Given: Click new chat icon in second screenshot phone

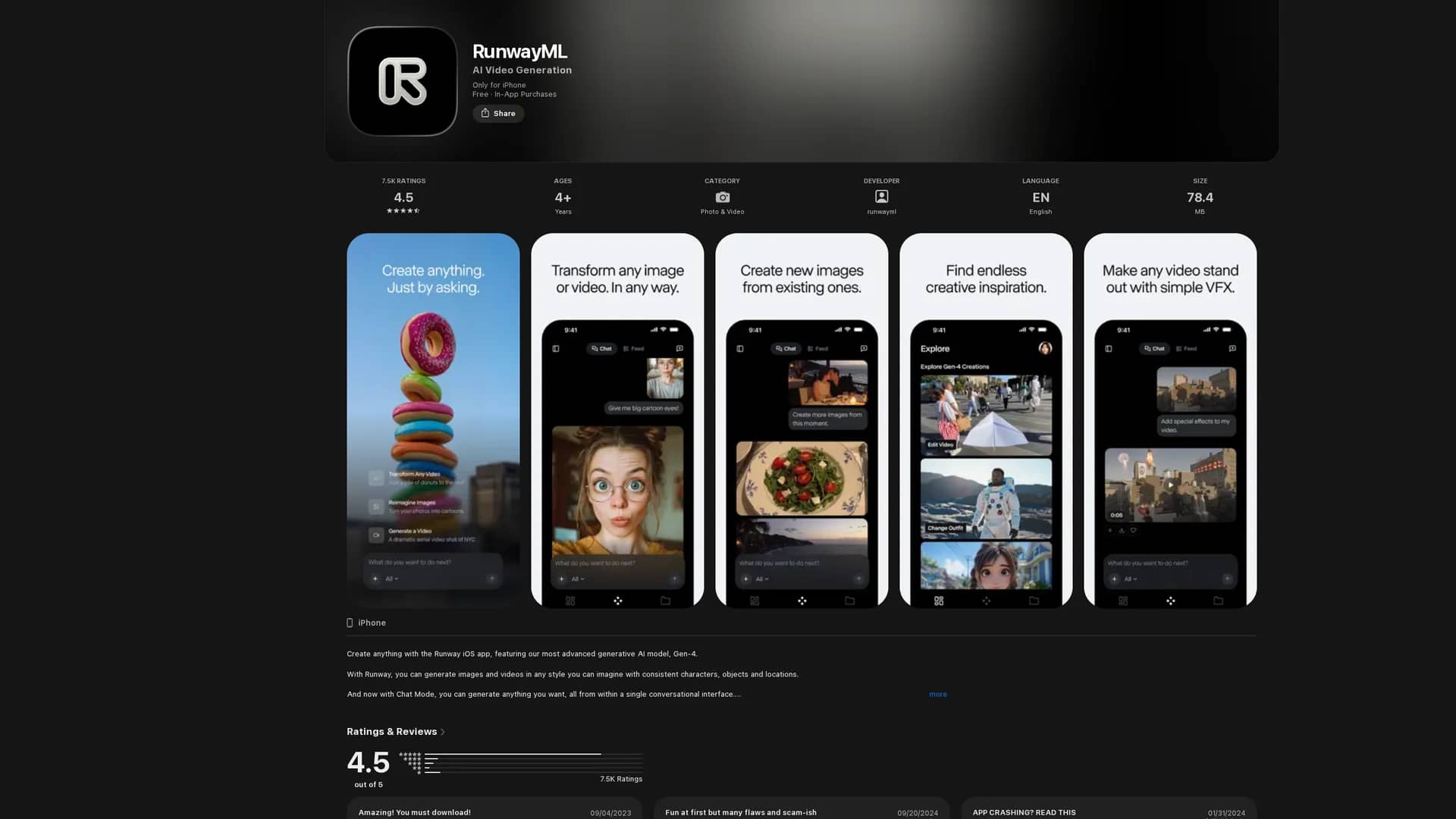Looking at the screenshot, I should [x=679, y=349].
